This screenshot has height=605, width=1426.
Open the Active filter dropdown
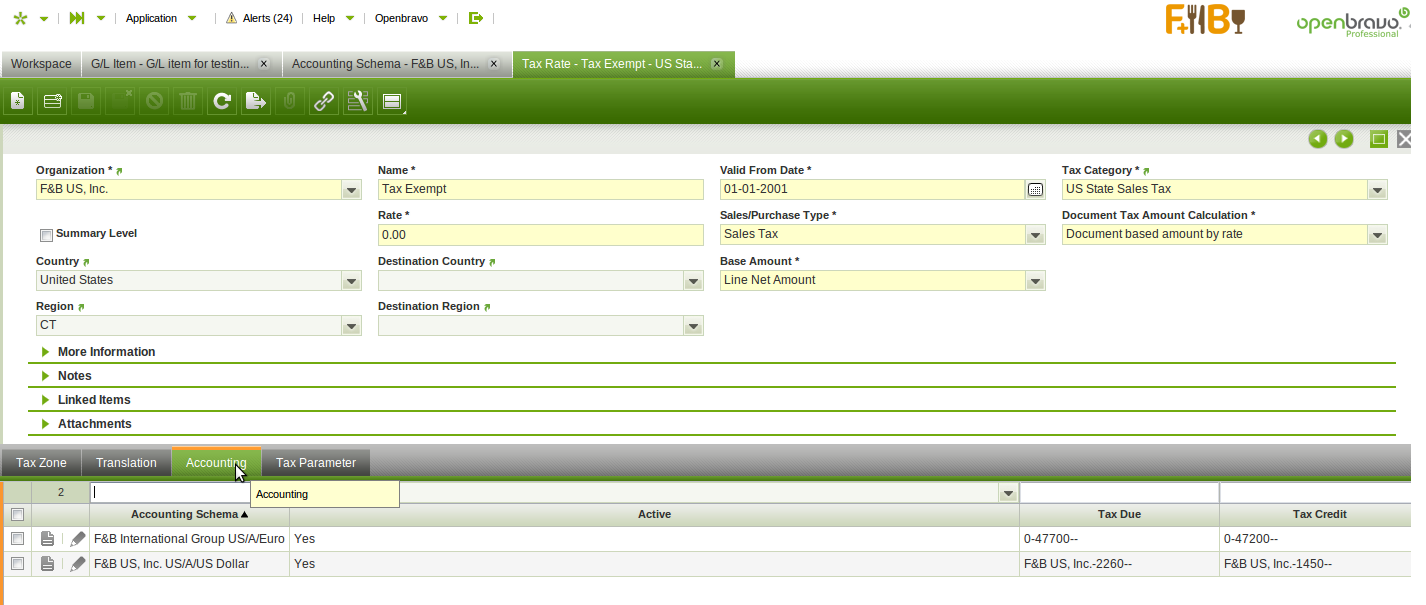(1007, 493)
